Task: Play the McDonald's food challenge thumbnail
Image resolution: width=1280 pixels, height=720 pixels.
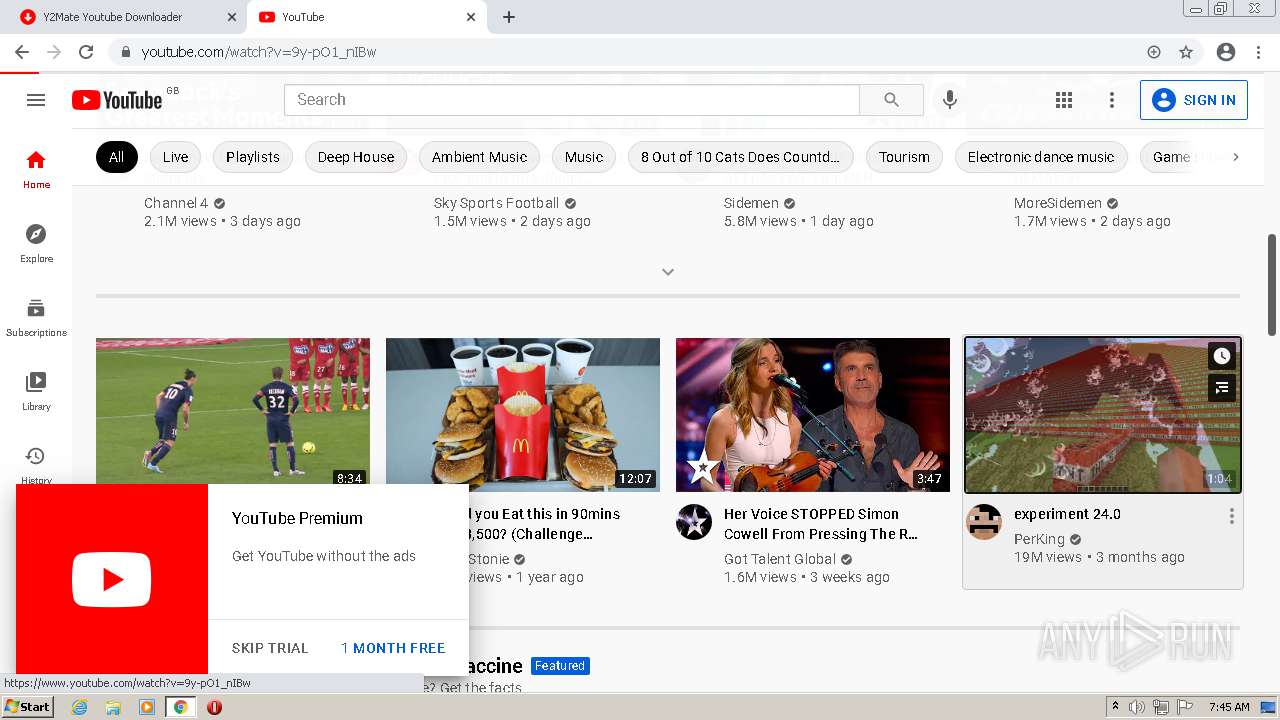Action: point(523,415)
